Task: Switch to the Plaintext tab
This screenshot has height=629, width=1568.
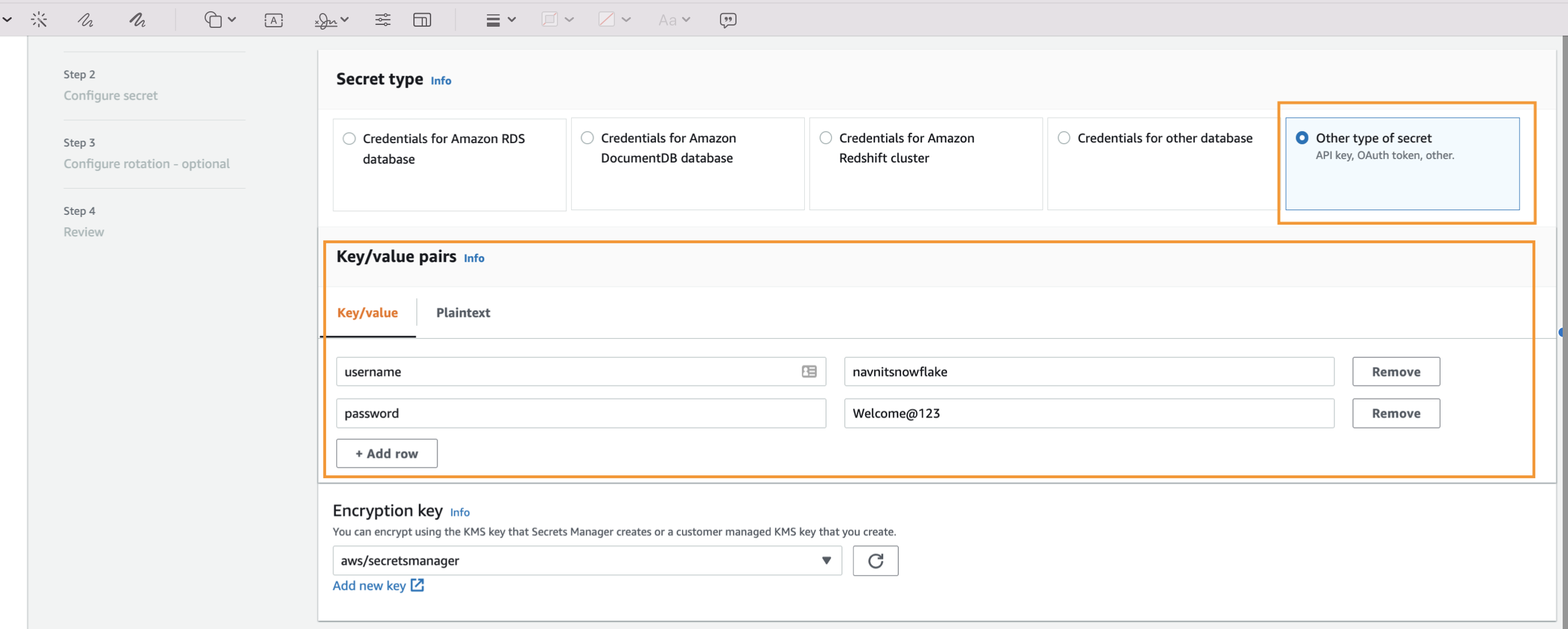Action: [463, 313]
